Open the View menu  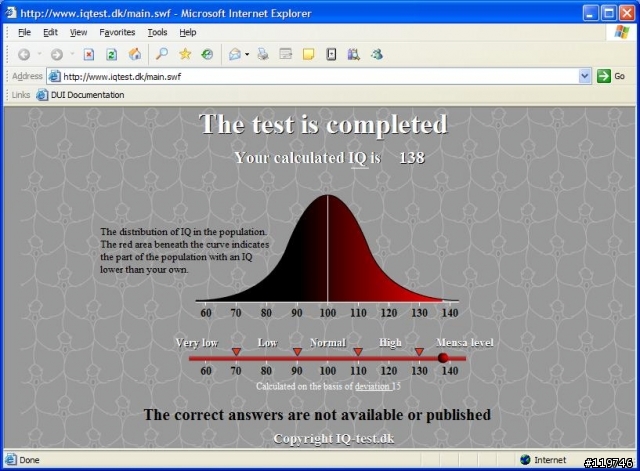pyautogui.click(x=78, y=32)
